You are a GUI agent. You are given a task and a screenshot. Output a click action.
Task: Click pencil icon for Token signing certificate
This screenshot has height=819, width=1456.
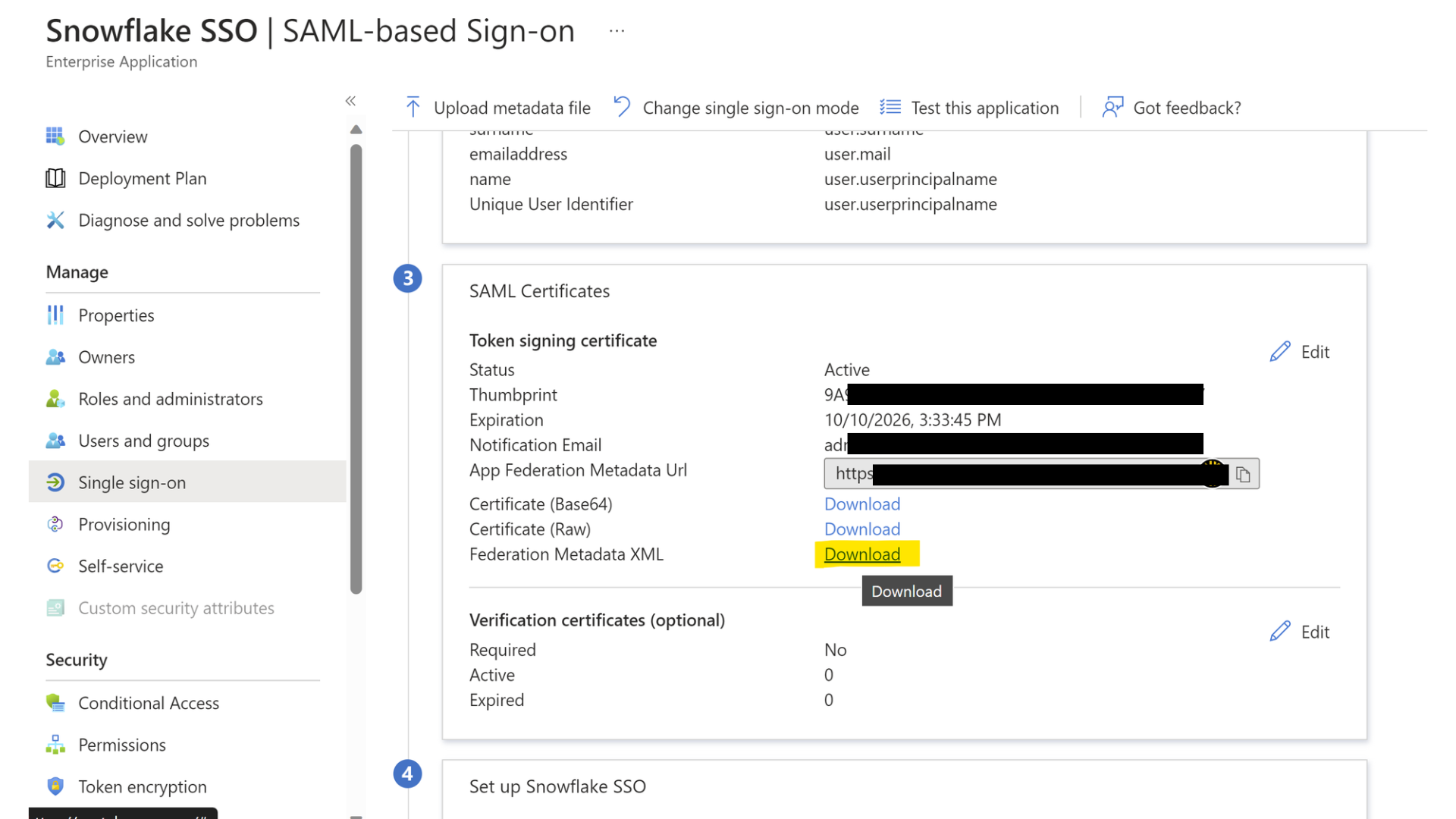pos(1280,352)
